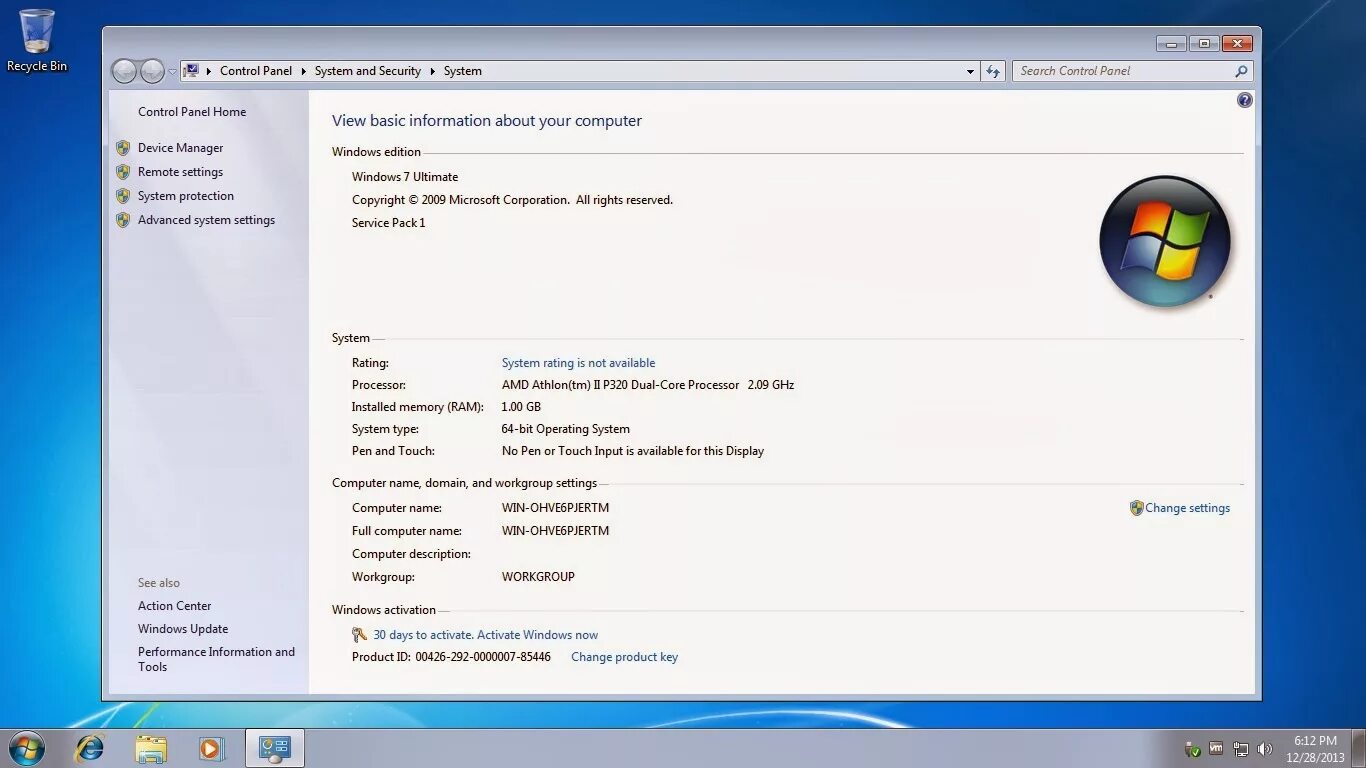Click the 1.00 GB installed memory value
1366x768 pixels.
(521, 407)
